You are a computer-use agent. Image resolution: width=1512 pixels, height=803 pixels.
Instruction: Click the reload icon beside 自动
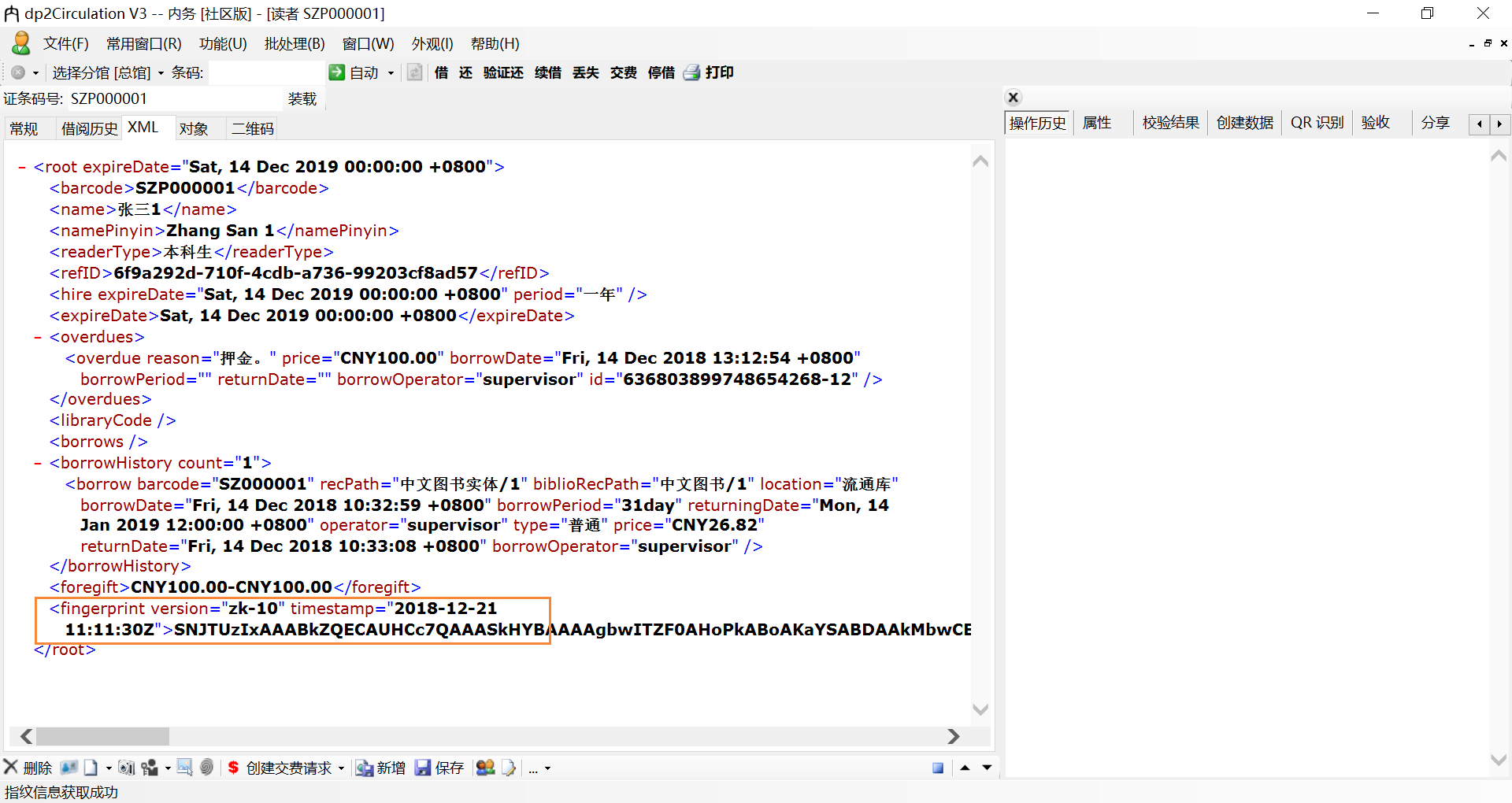click(414, 72)
